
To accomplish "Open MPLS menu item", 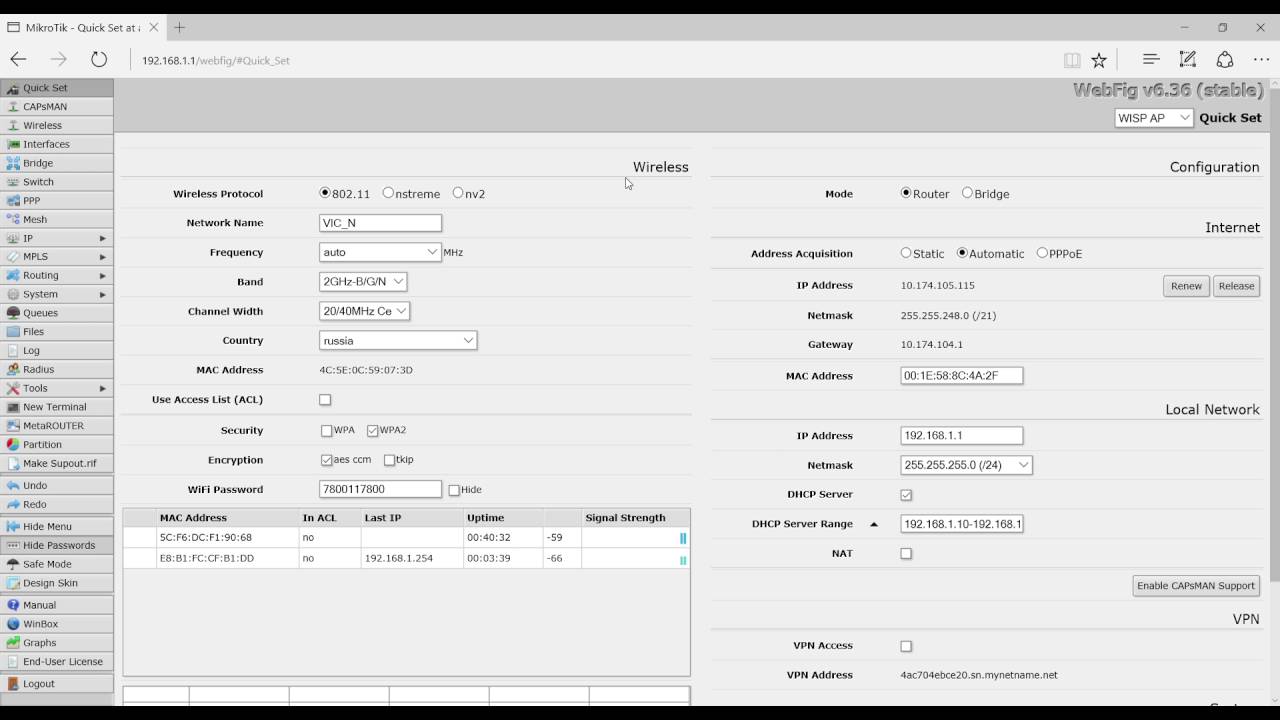I will point(57,257).
